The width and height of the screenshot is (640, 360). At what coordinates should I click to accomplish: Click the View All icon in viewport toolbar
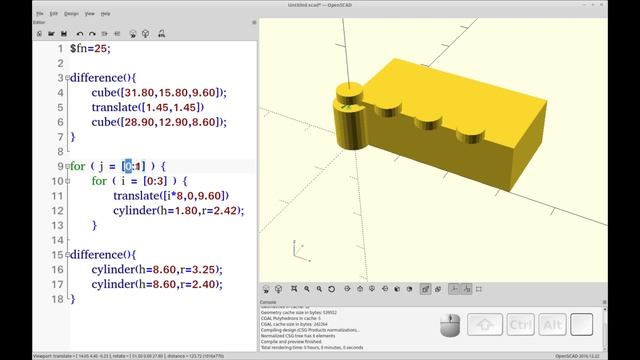point(294,289)
